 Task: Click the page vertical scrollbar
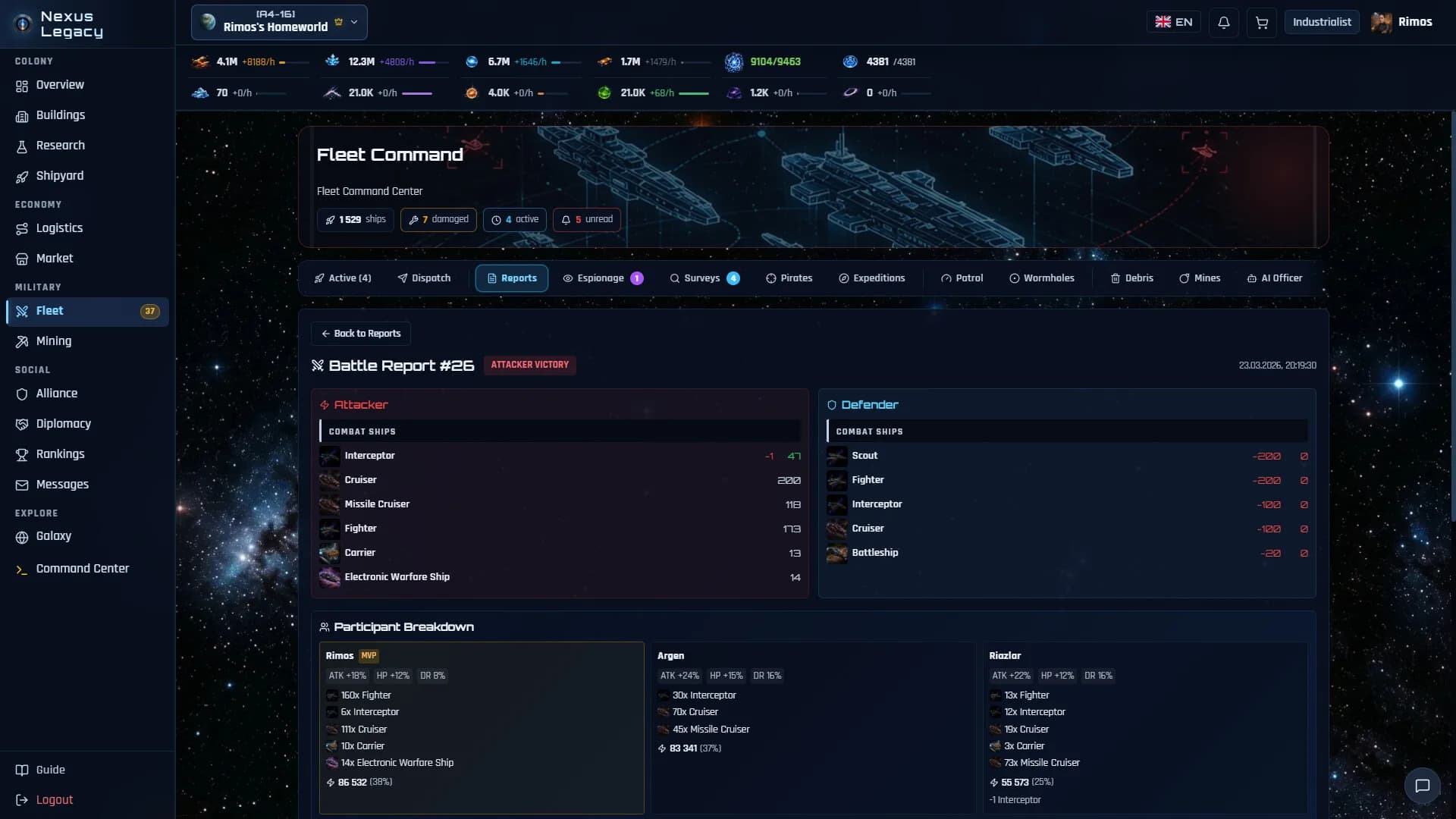coord(1452,318)
